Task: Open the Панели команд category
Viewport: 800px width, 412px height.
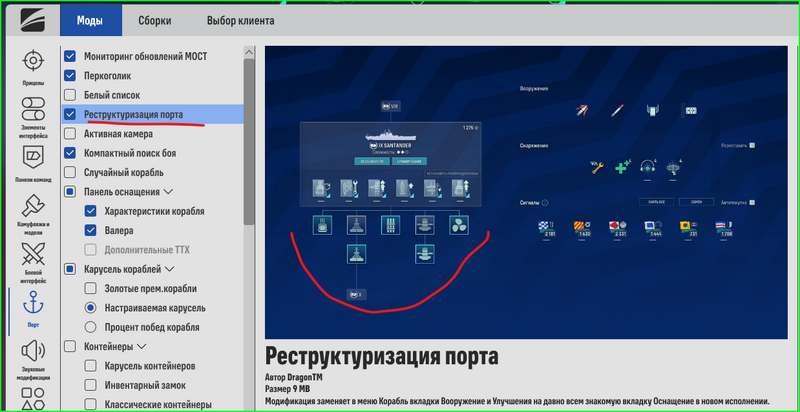Action: tap(33, 164)
